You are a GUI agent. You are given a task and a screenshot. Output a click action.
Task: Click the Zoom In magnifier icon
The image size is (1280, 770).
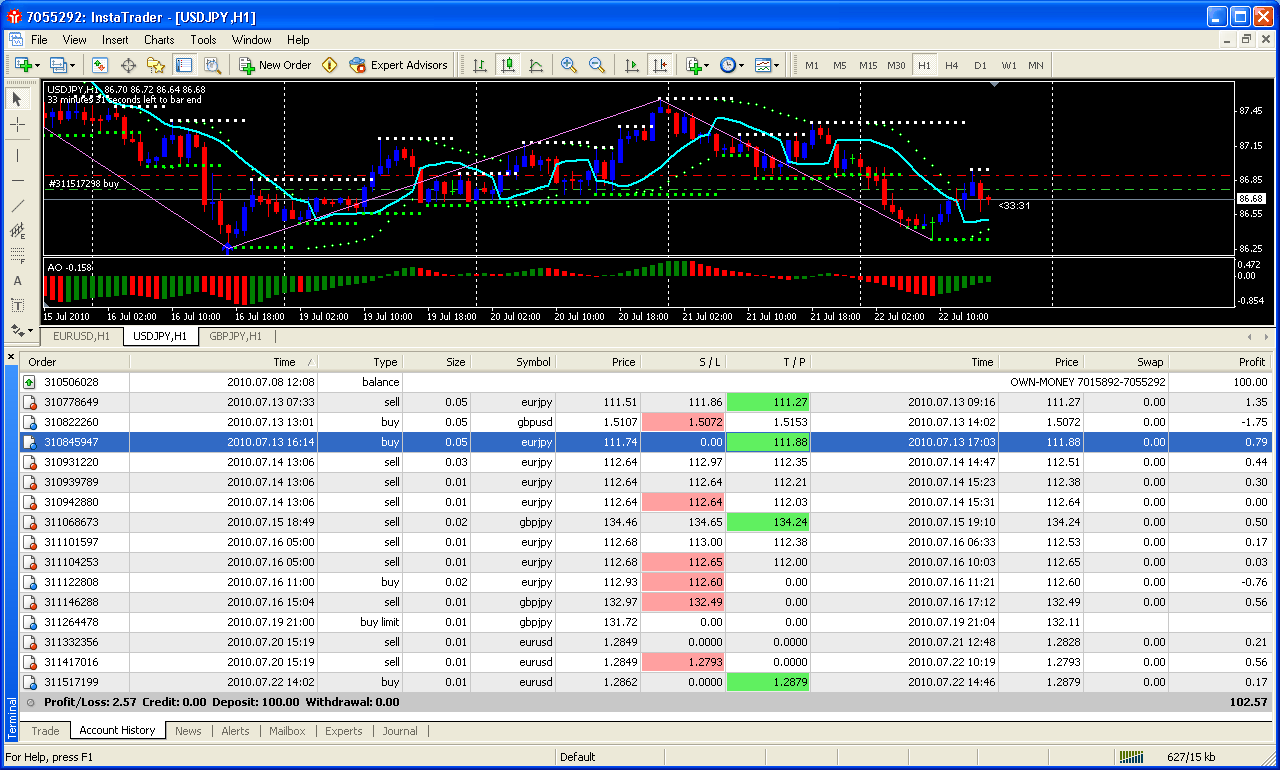coord(569,65)
